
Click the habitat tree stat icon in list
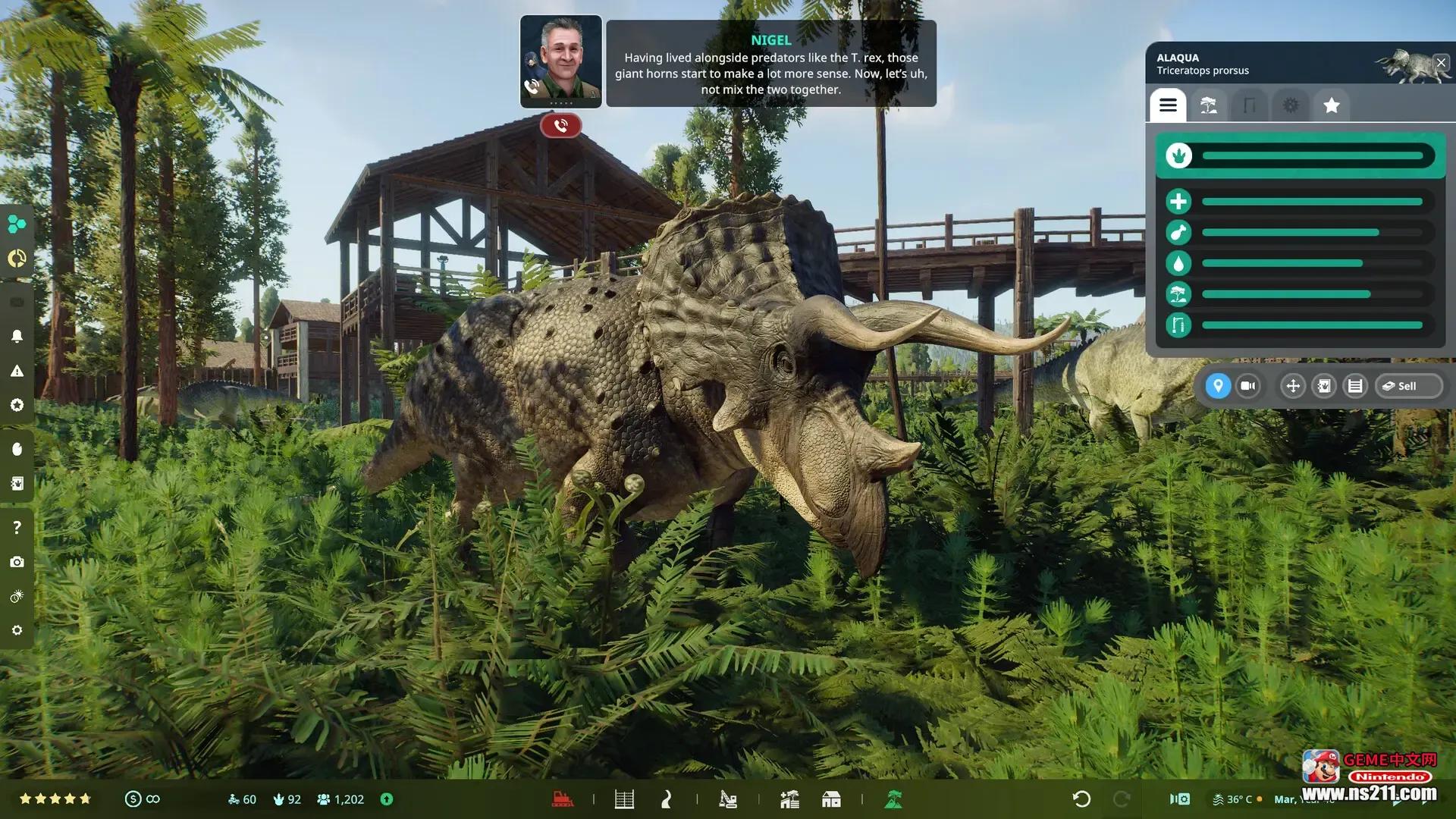click(1178, 294)
